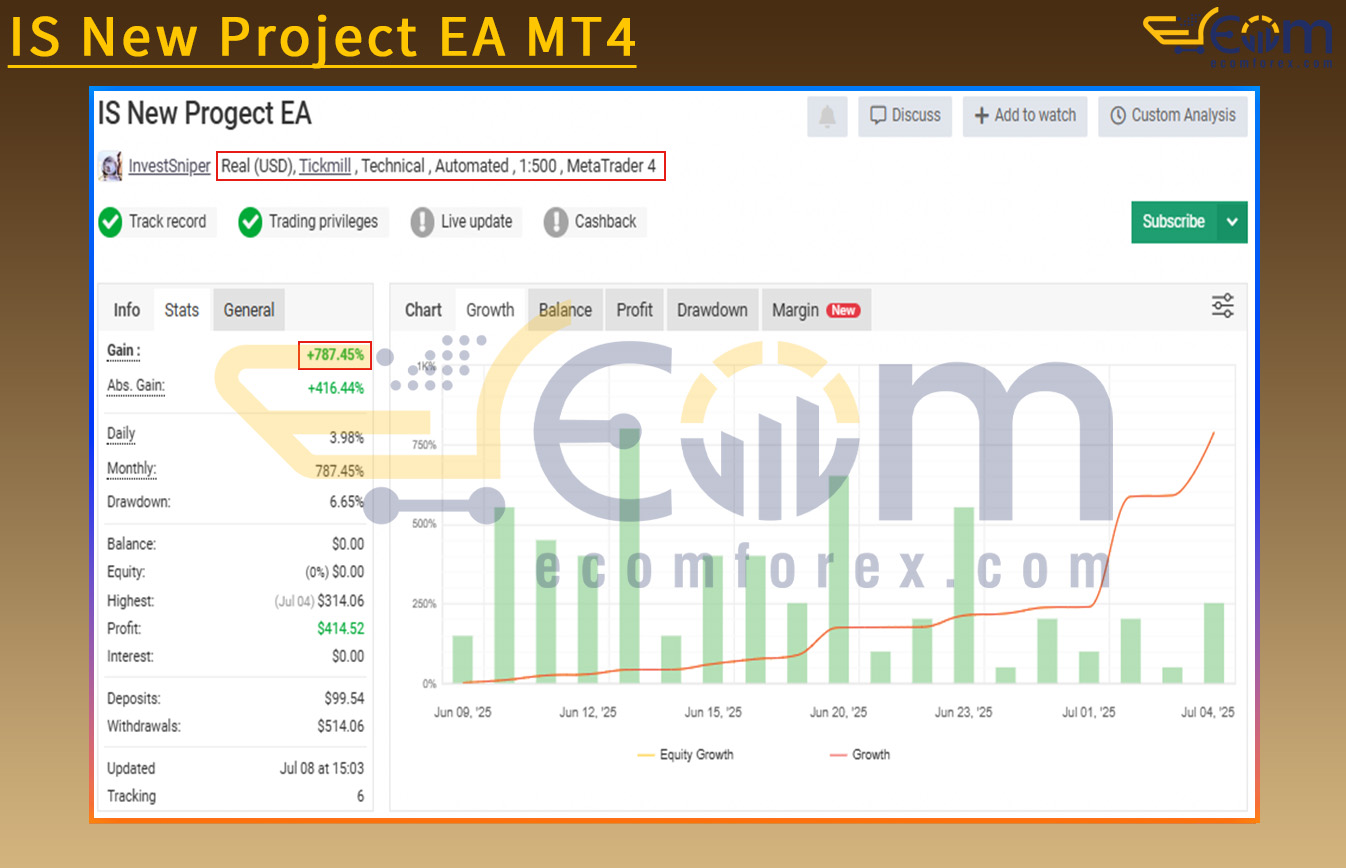Click the Tracking label
This screenshot has width=1346, height=868.
coord(131,796)
